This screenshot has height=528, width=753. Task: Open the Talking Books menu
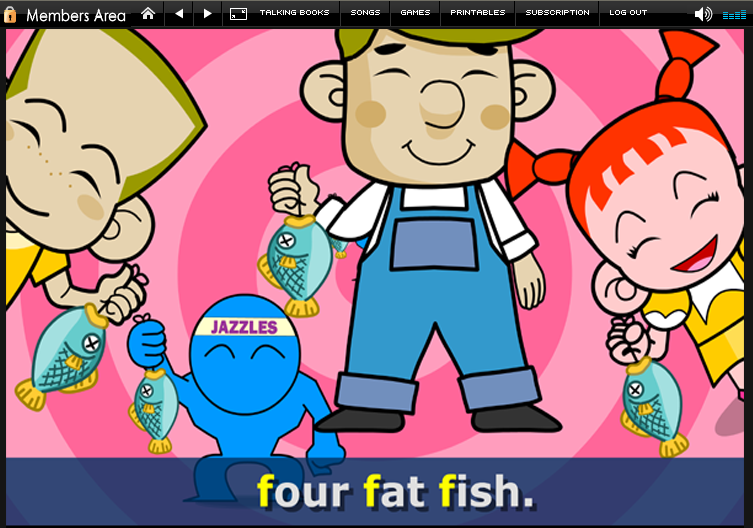(x=294, y=12)
